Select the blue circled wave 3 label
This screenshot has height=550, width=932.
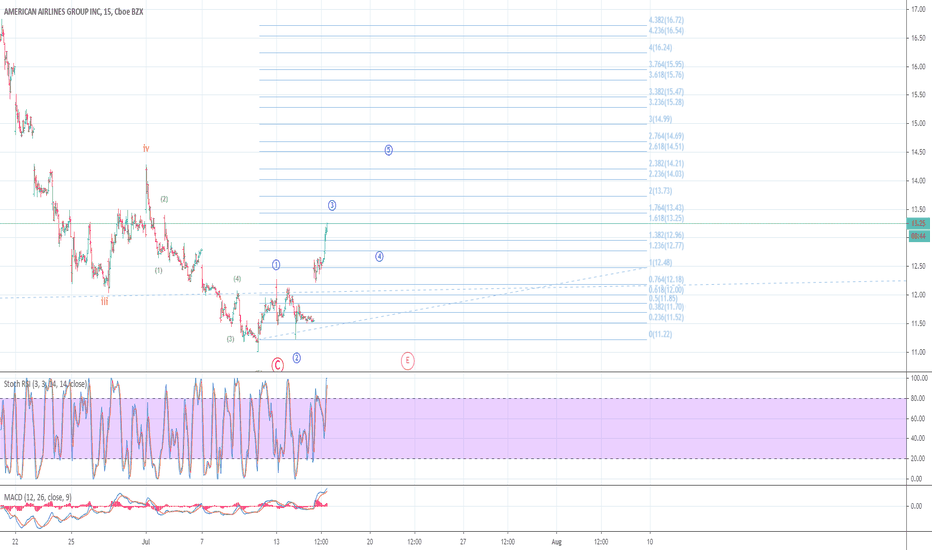(332, 205)
